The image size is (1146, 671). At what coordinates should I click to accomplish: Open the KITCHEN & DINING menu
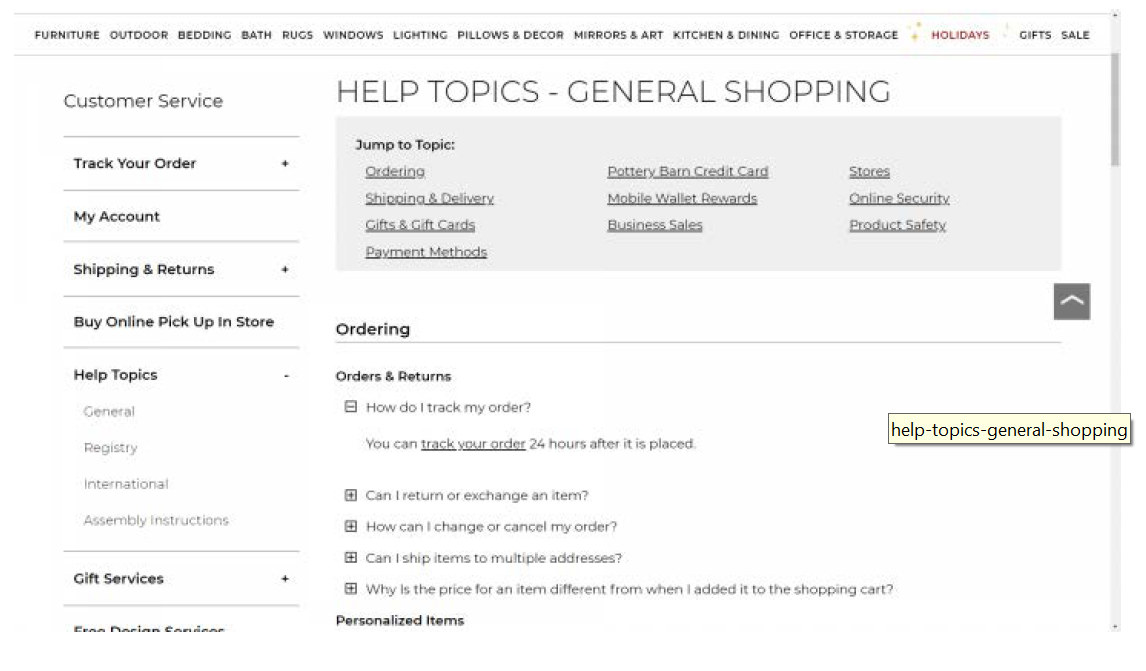(726, 35)
